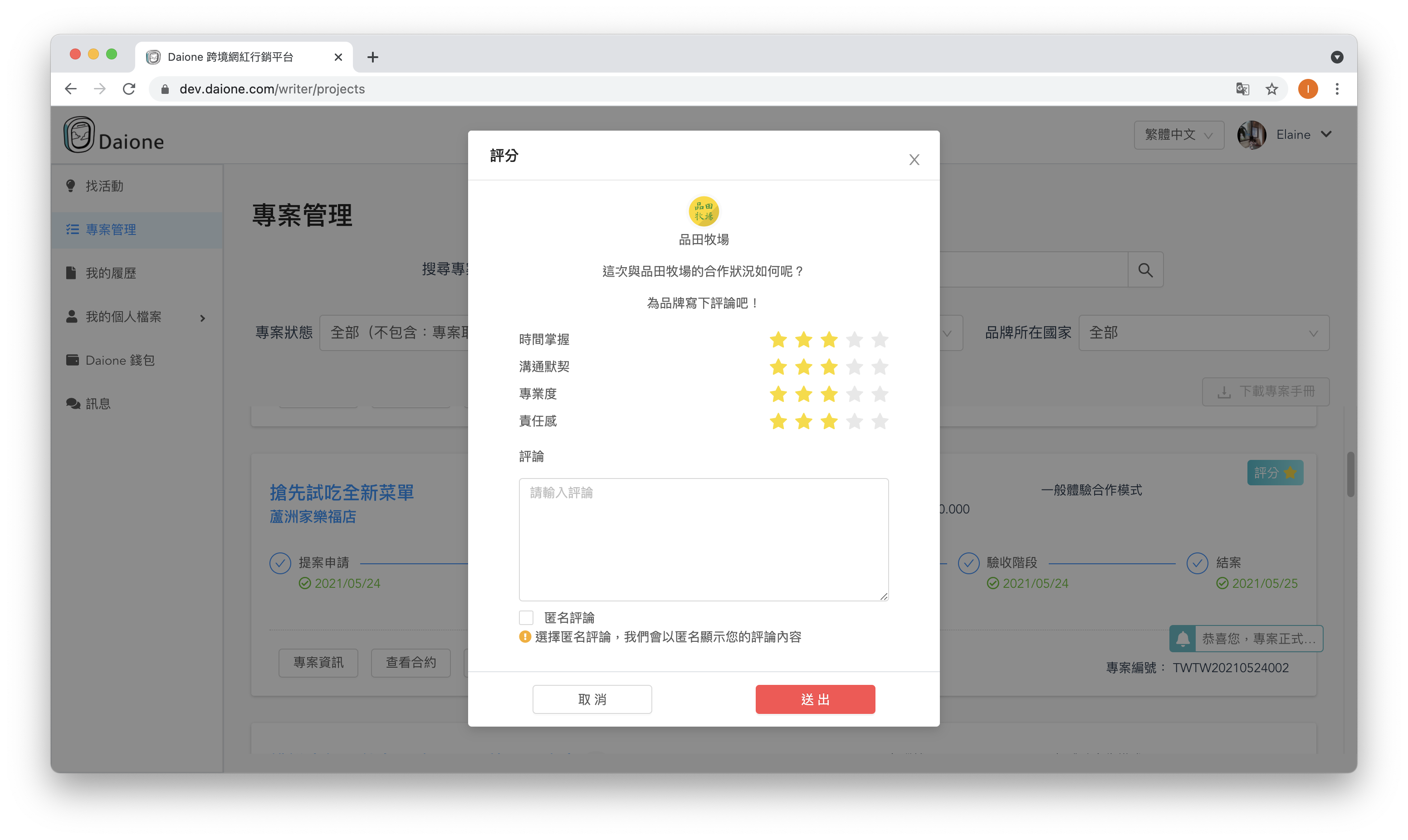Open 專案管理 in the sidebar
The image size is (1408, 840).
[137, 230]
